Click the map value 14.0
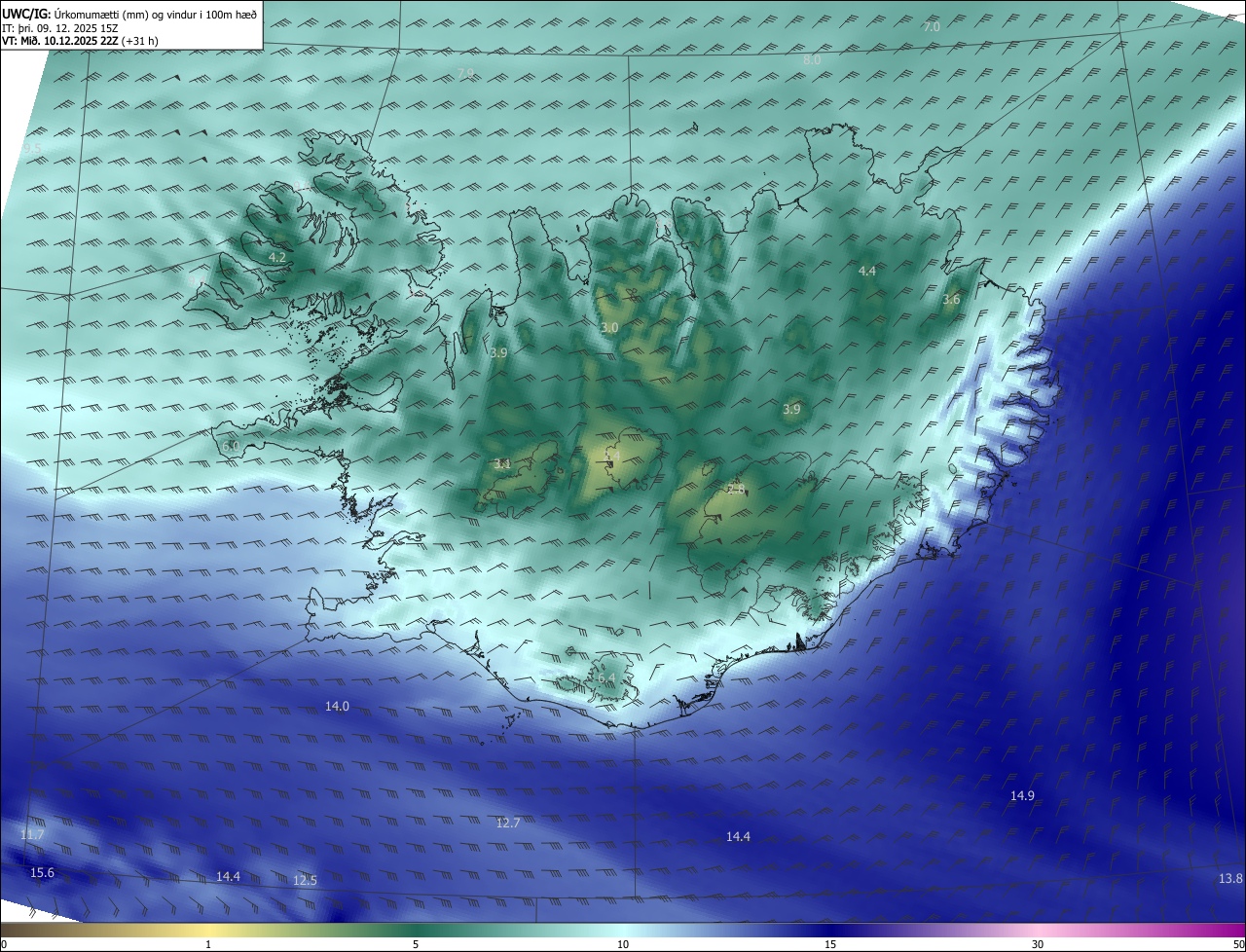 [337, 707]
